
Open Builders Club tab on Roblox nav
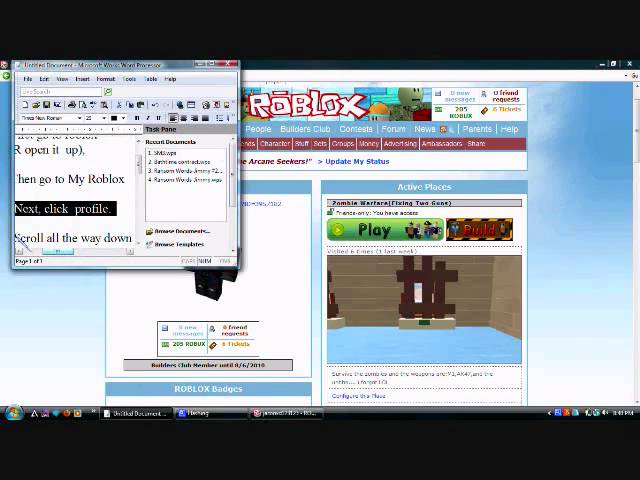pos(305,129)
